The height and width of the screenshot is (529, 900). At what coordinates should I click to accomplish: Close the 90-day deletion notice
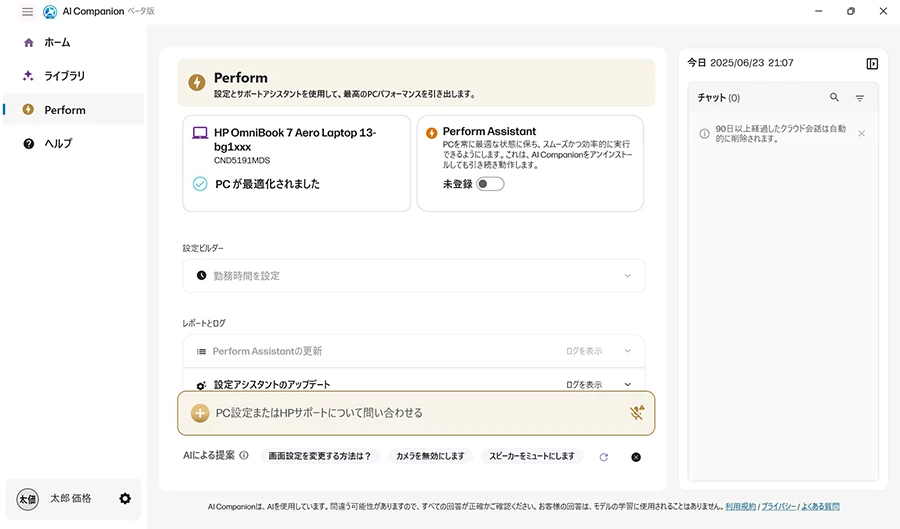pos(862,134)
